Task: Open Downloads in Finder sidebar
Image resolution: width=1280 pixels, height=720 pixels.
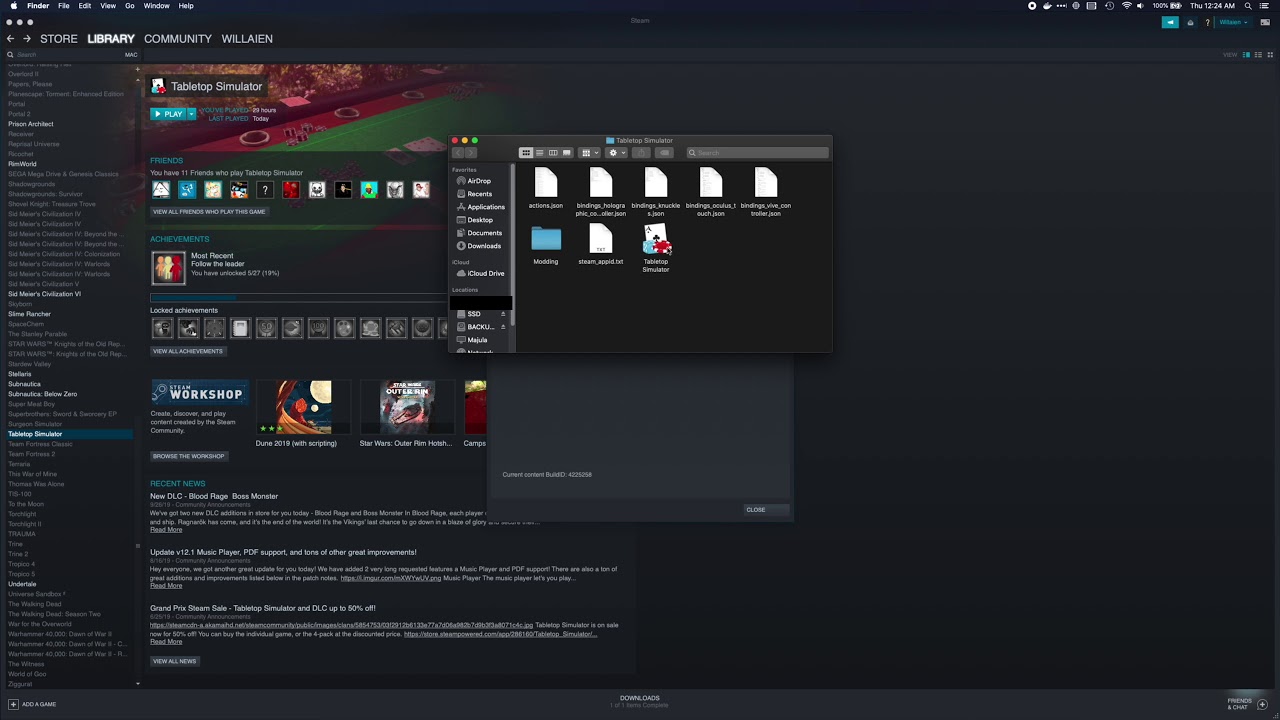Action: coord(484,246)
